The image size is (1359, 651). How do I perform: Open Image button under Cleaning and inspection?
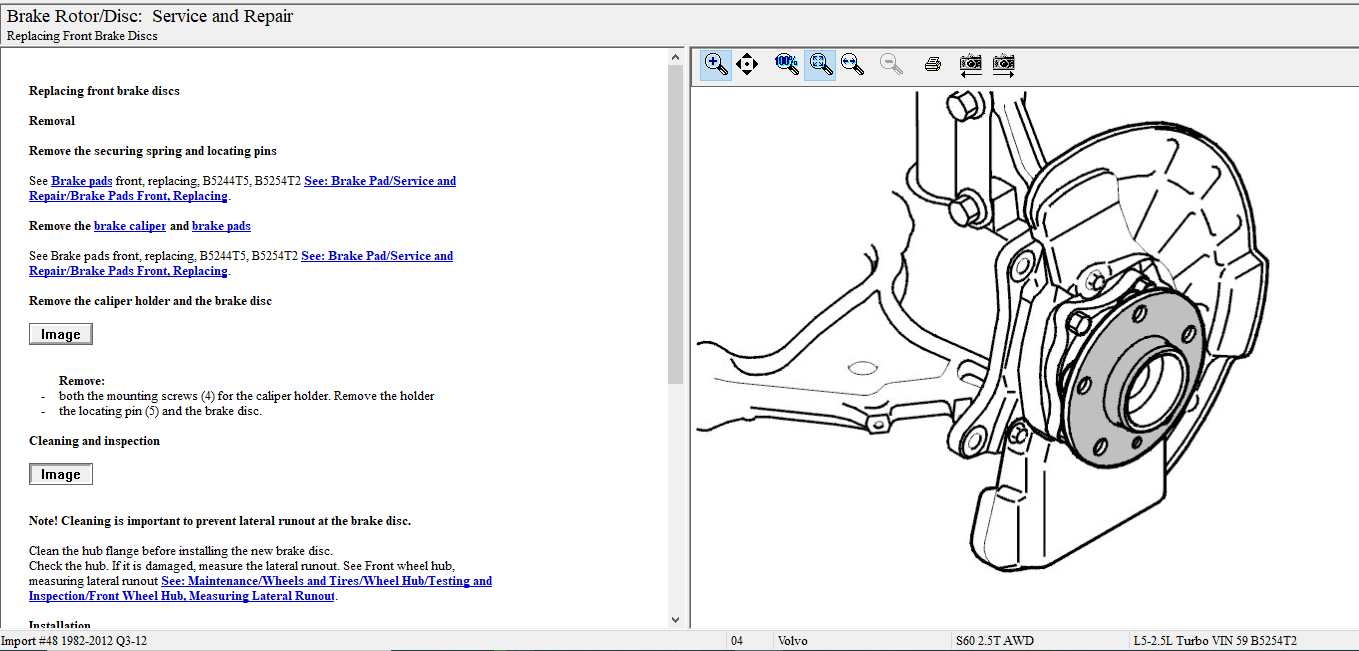[x=61, y=474]
